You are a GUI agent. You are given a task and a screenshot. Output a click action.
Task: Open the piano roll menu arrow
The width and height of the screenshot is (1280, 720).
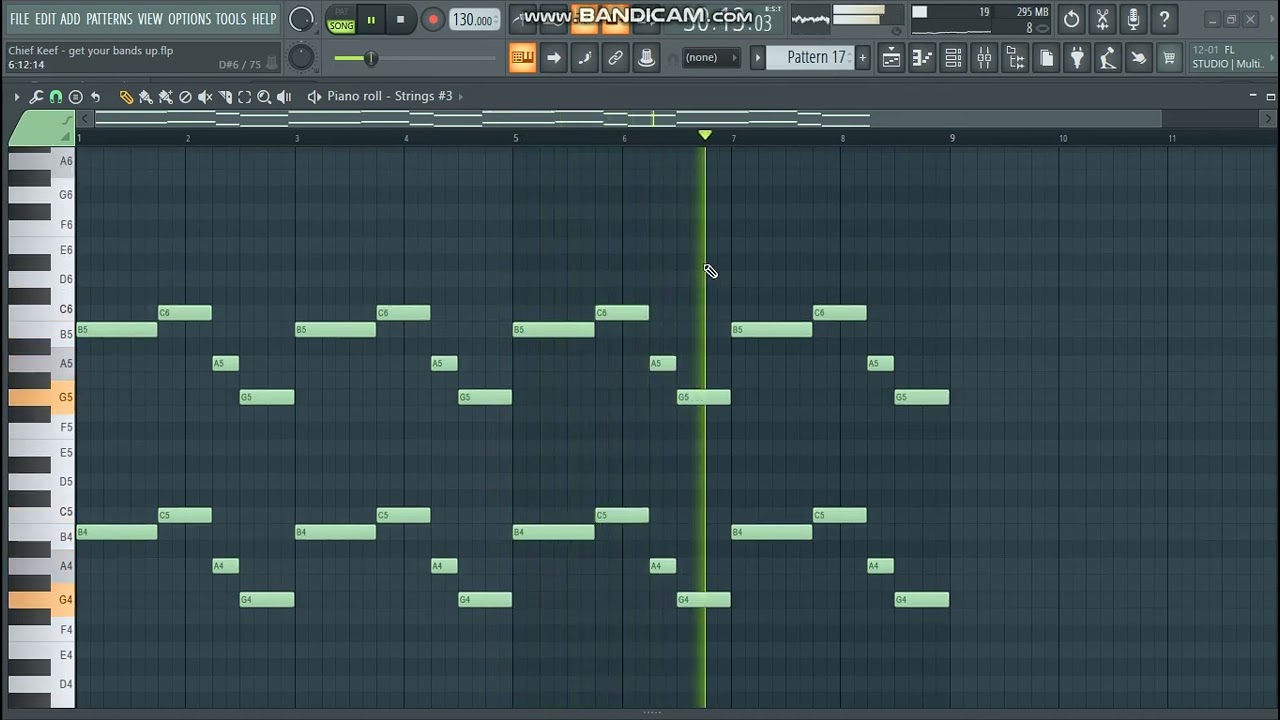click(x=17, y=97)
